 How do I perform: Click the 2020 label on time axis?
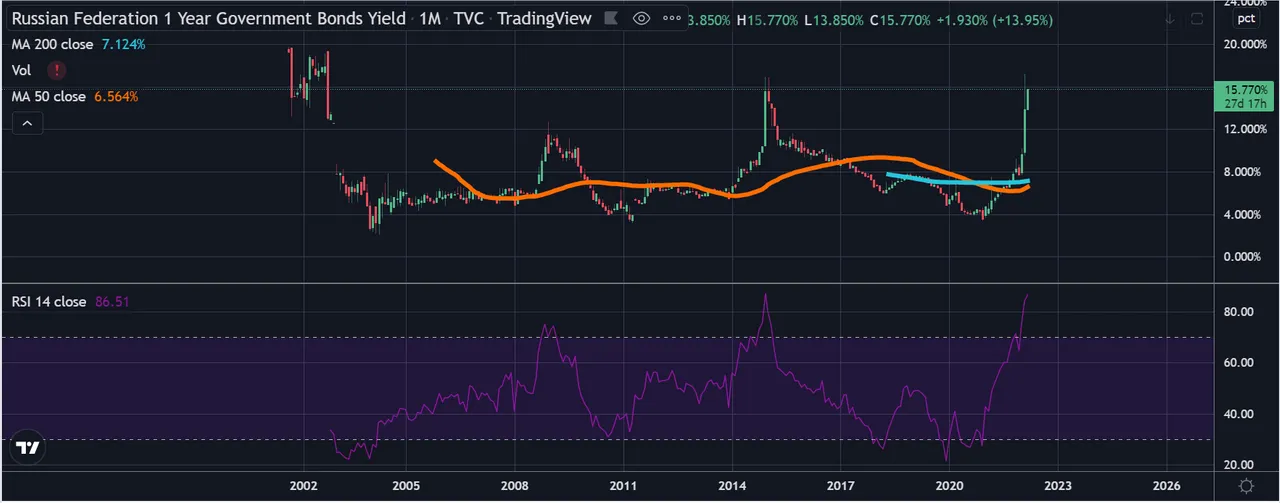[x=949, y=485]
